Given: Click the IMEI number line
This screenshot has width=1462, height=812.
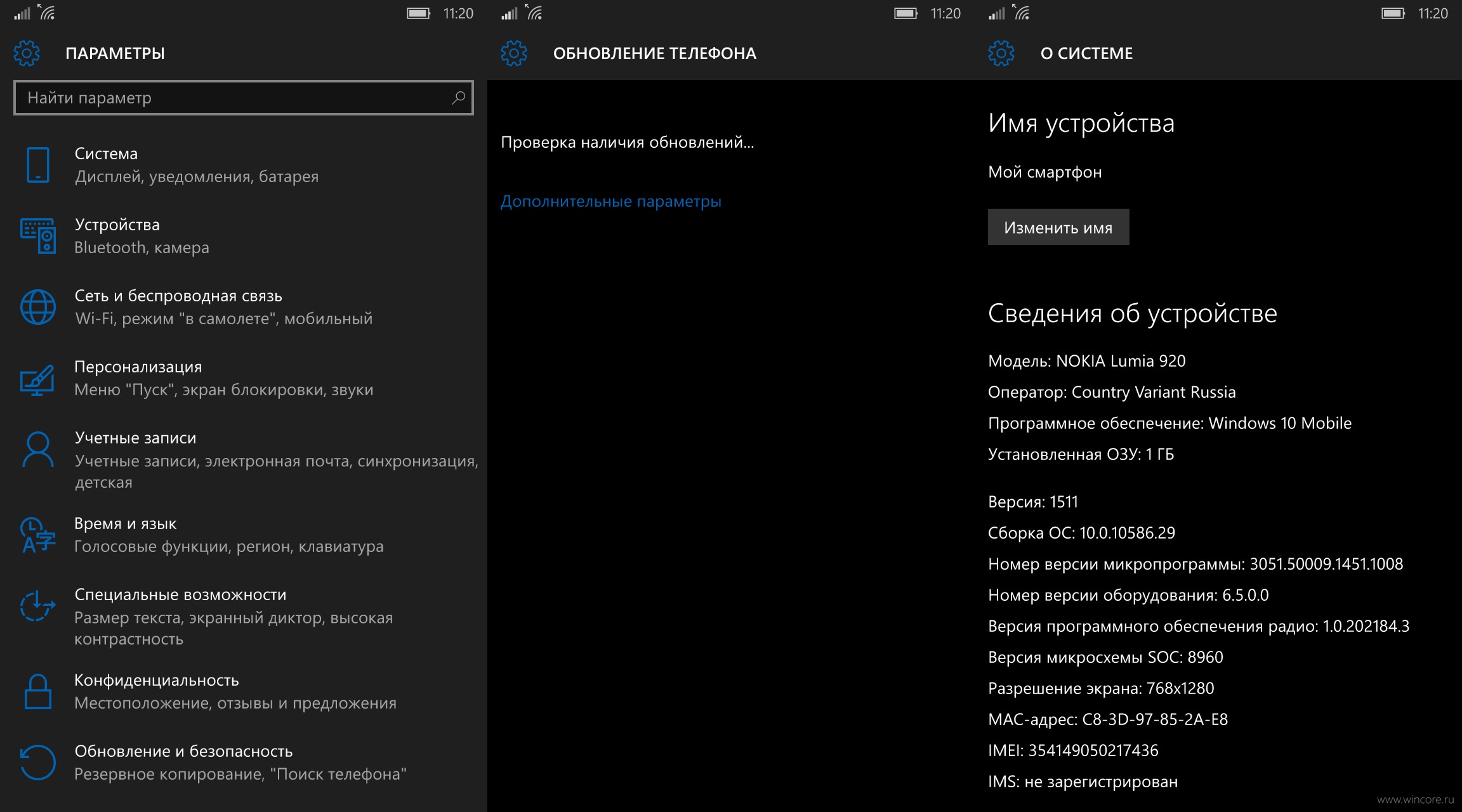Looking at the screenshot, I should click(x=1073, y=750).
